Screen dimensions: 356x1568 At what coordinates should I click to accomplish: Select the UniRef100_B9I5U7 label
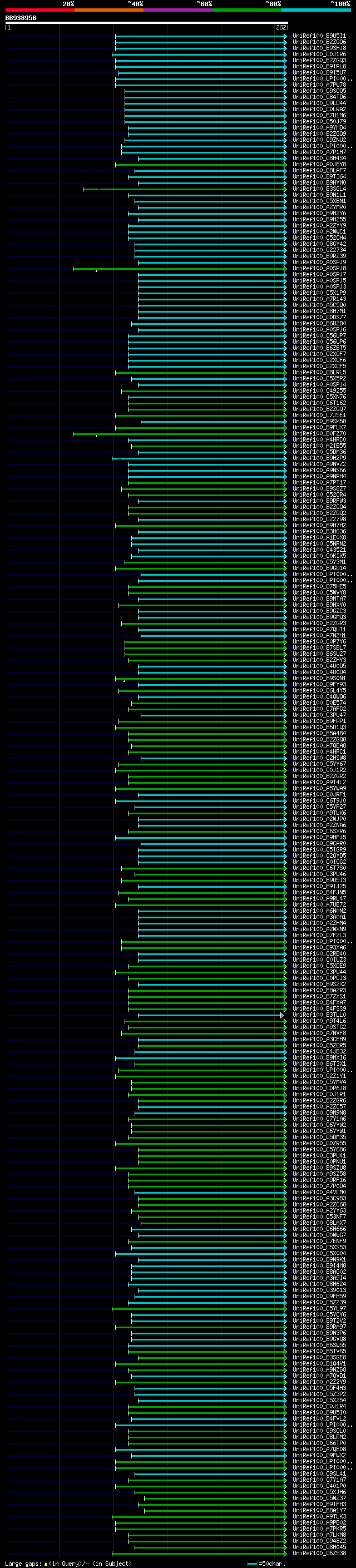(x=319, y=72)
